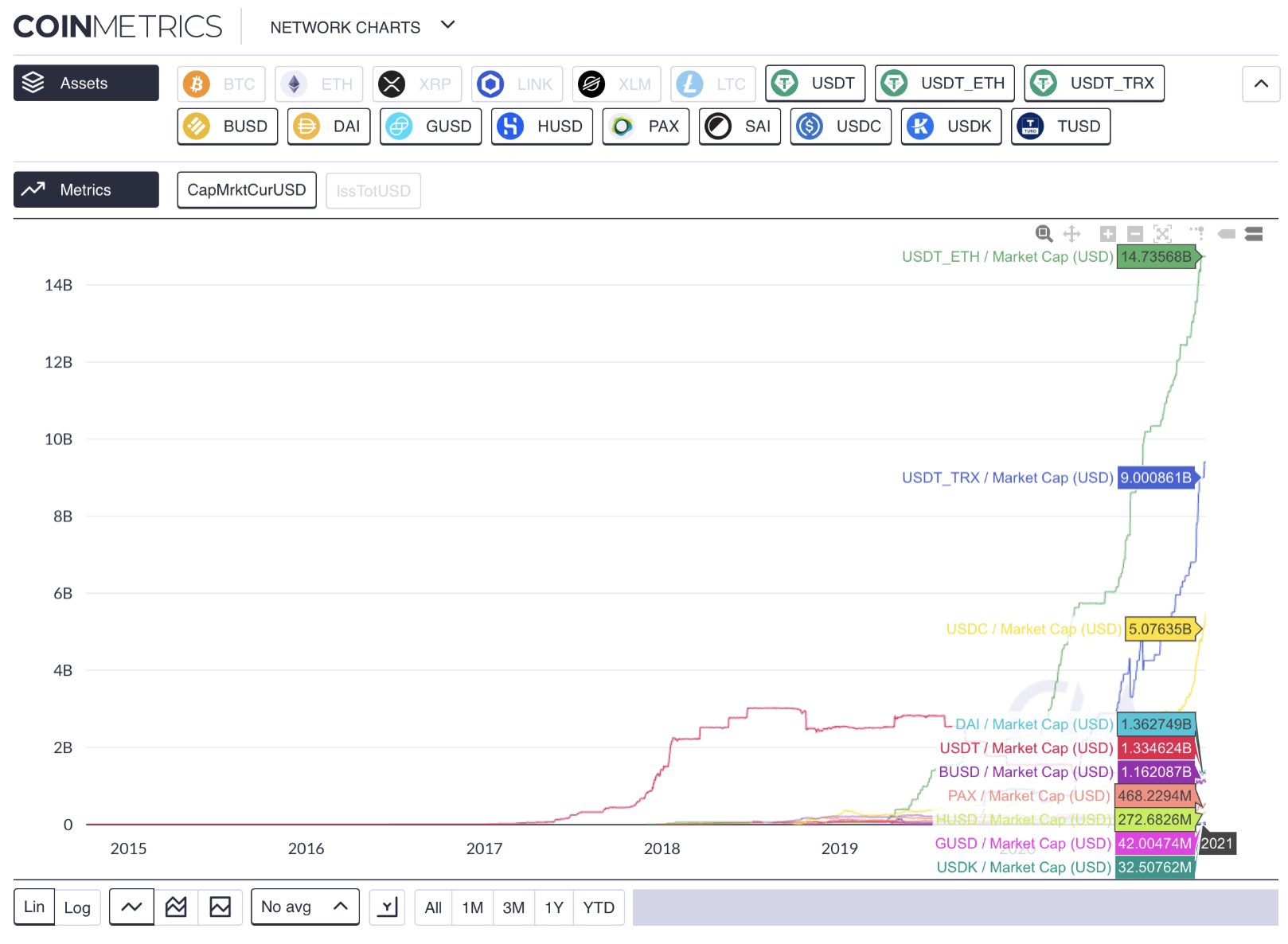This screenshot has width=1288, height=944.
Task: Click the USDT_TRX 9.000861B value tag
Action: (1157, 478)
